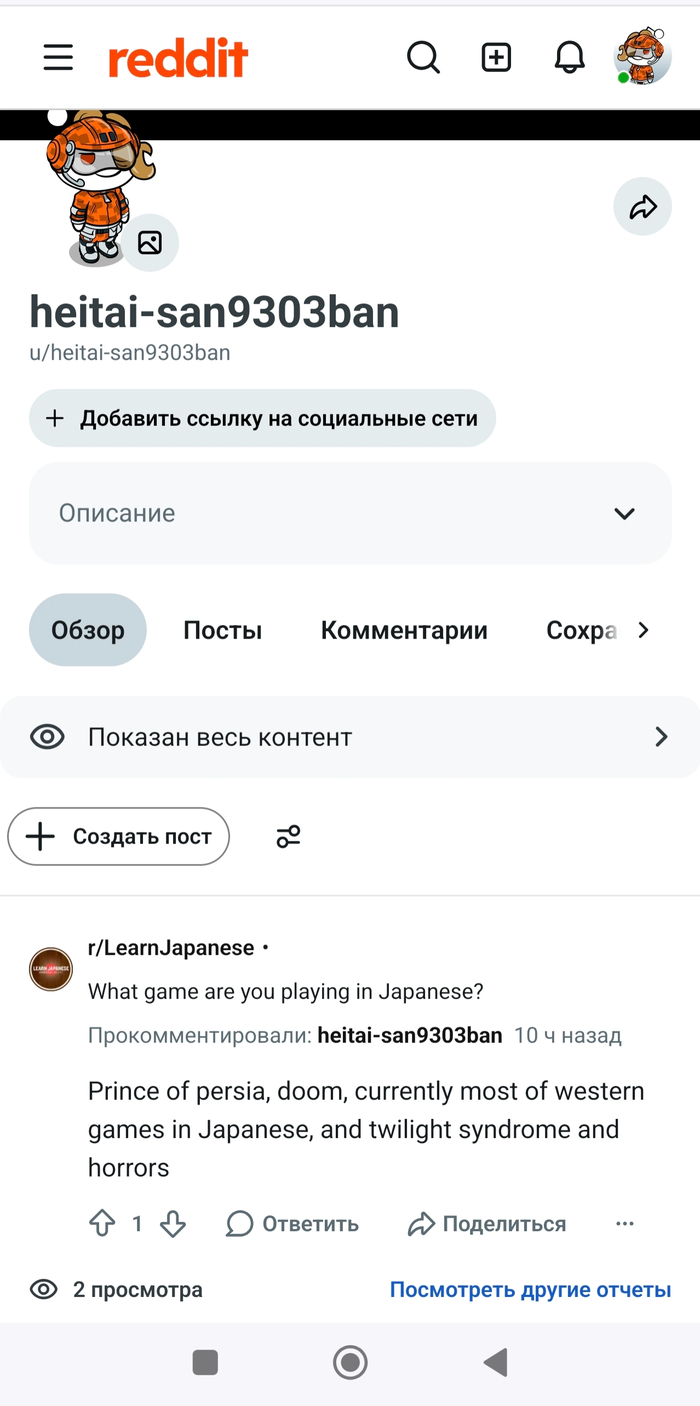
Task: Open Посмотреть другие отчеты link
Action: click(x=530, y=1289)
